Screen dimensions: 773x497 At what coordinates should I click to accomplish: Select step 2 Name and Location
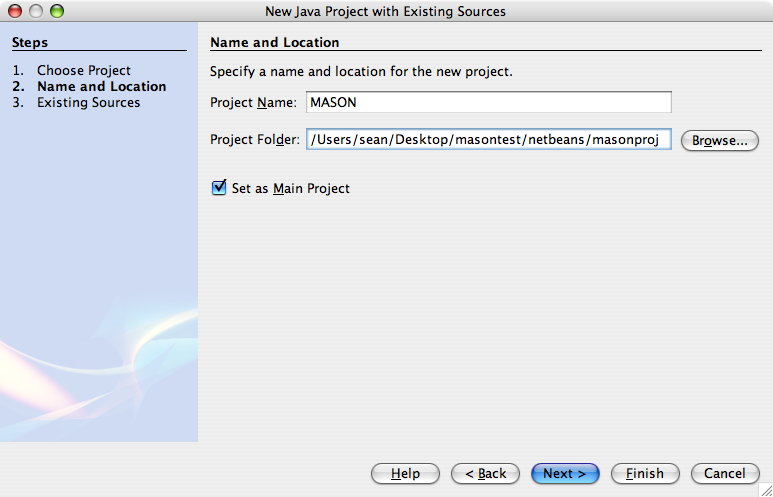coord(101,86)
